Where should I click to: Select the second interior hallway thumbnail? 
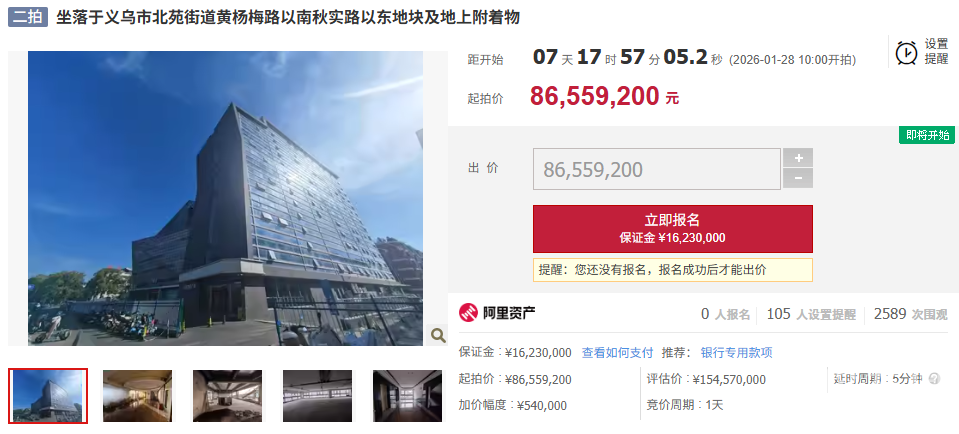(138, 395)
